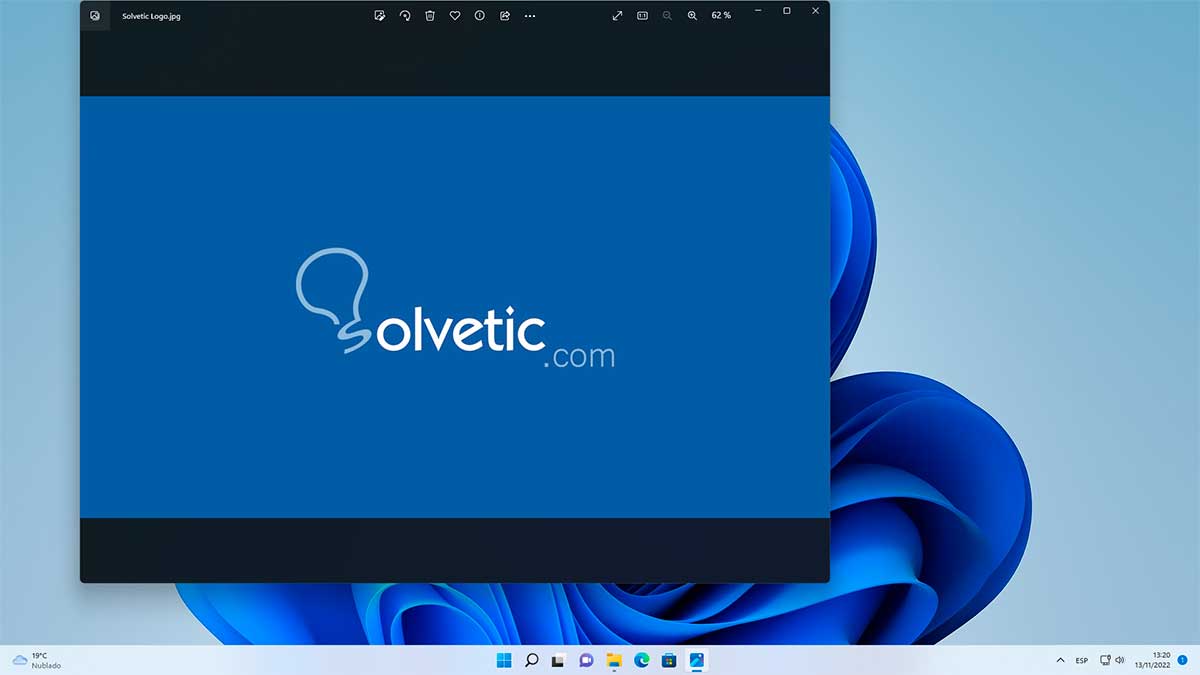
Task: Open the Edit image tool
Action: click(x=380, y=16)
